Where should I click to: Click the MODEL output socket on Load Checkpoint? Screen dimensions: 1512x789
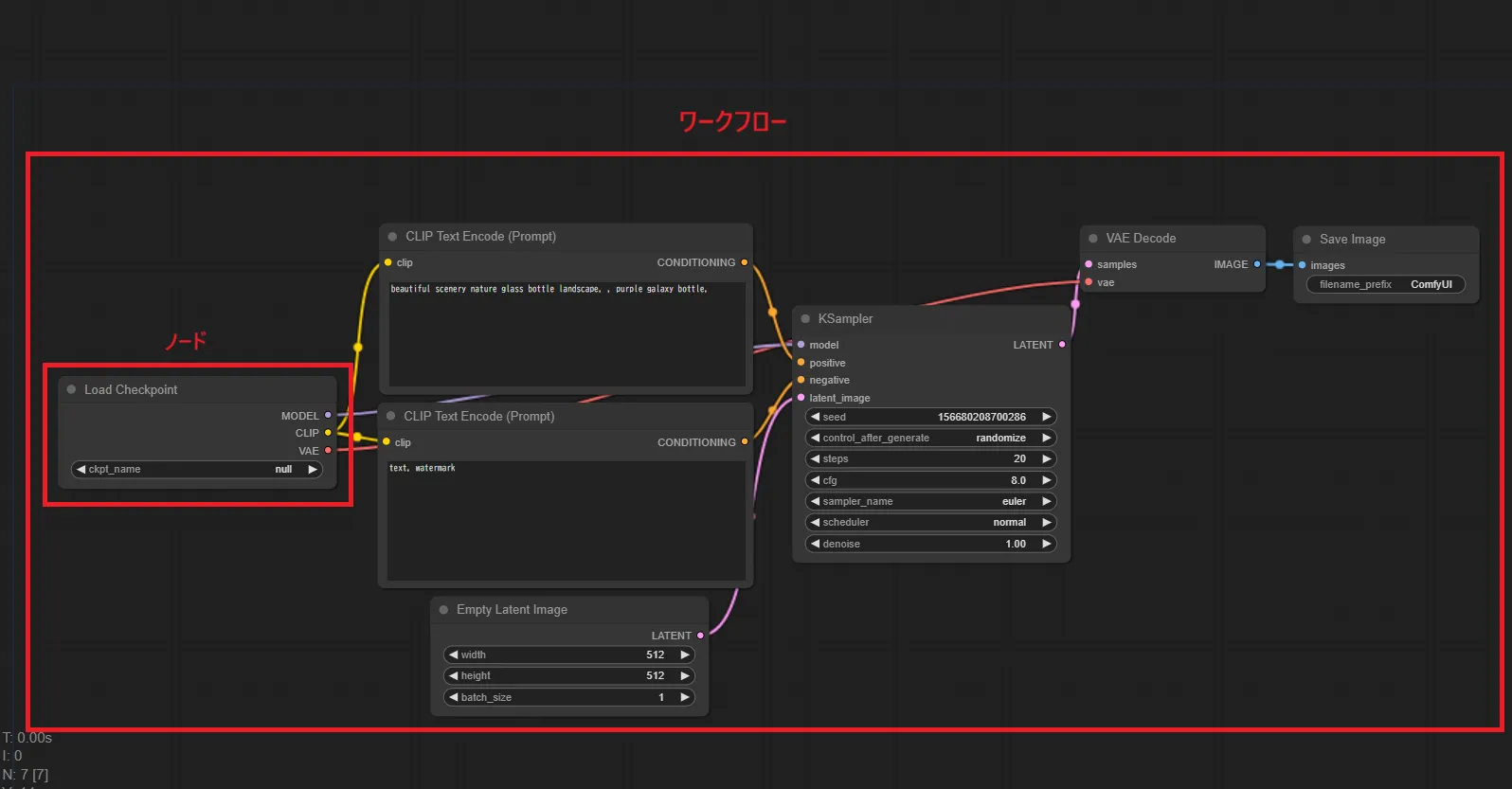(328, 415)
